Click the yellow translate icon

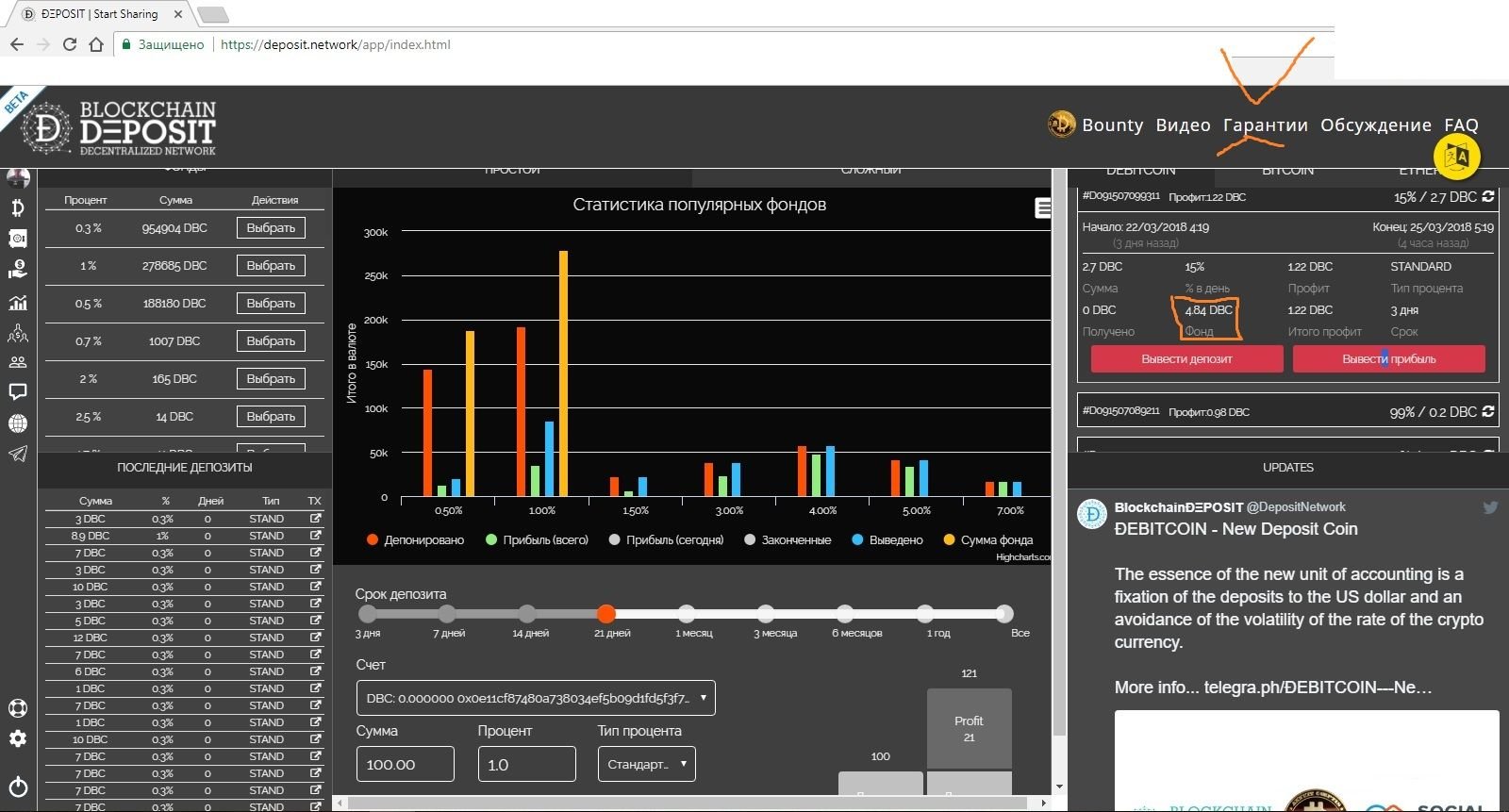coord(1457,157)
